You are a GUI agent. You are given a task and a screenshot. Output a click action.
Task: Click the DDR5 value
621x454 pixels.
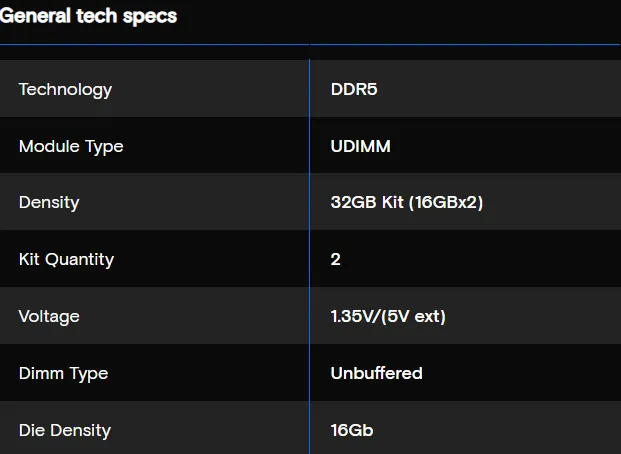point(354,89)
